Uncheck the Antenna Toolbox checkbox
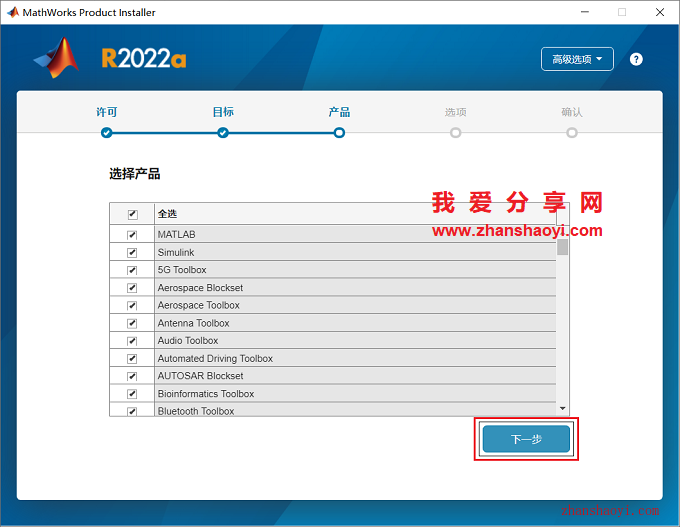 132,324
